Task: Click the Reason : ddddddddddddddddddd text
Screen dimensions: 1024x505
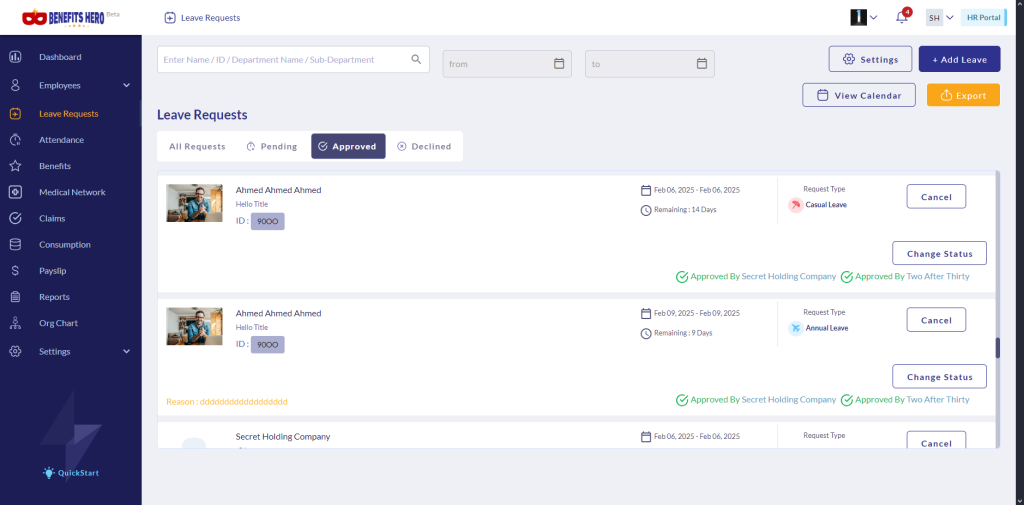Action: [x=227, y=401]
